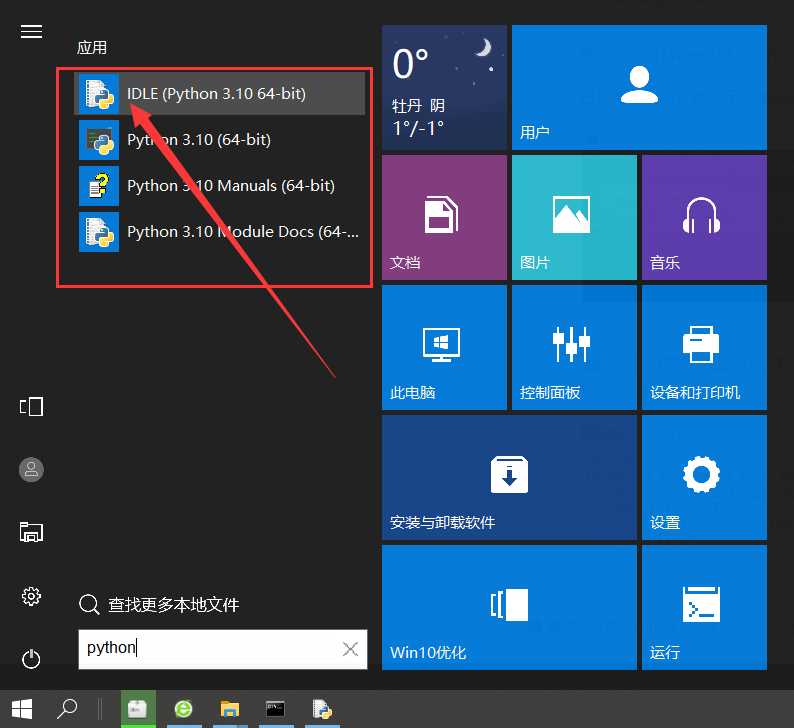This screenshot has width=794, height=728.
Task: Open the 设置 tile
Action: 704,477
